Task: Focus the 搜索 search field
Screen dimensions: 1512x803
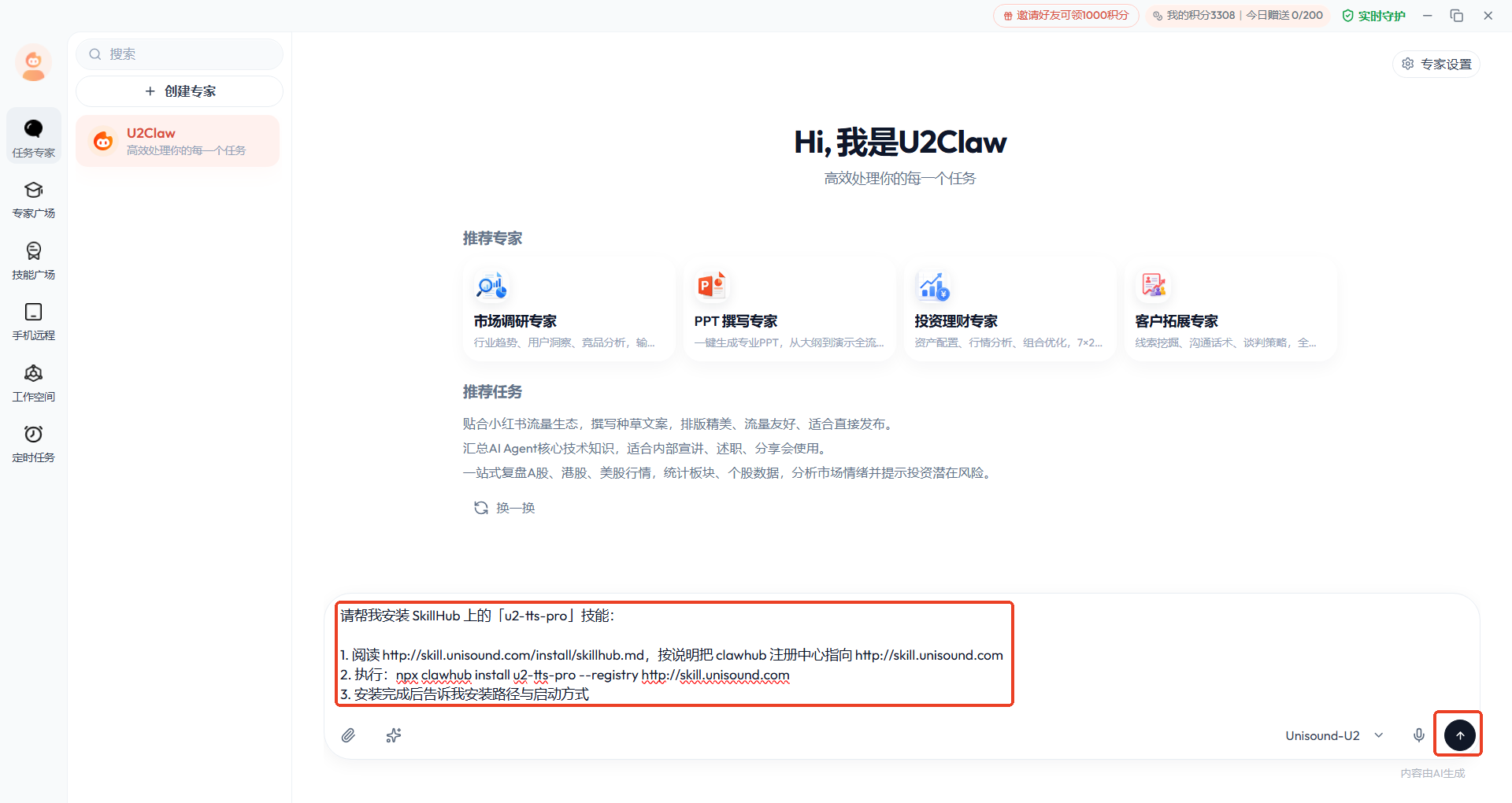Action: 180,54
